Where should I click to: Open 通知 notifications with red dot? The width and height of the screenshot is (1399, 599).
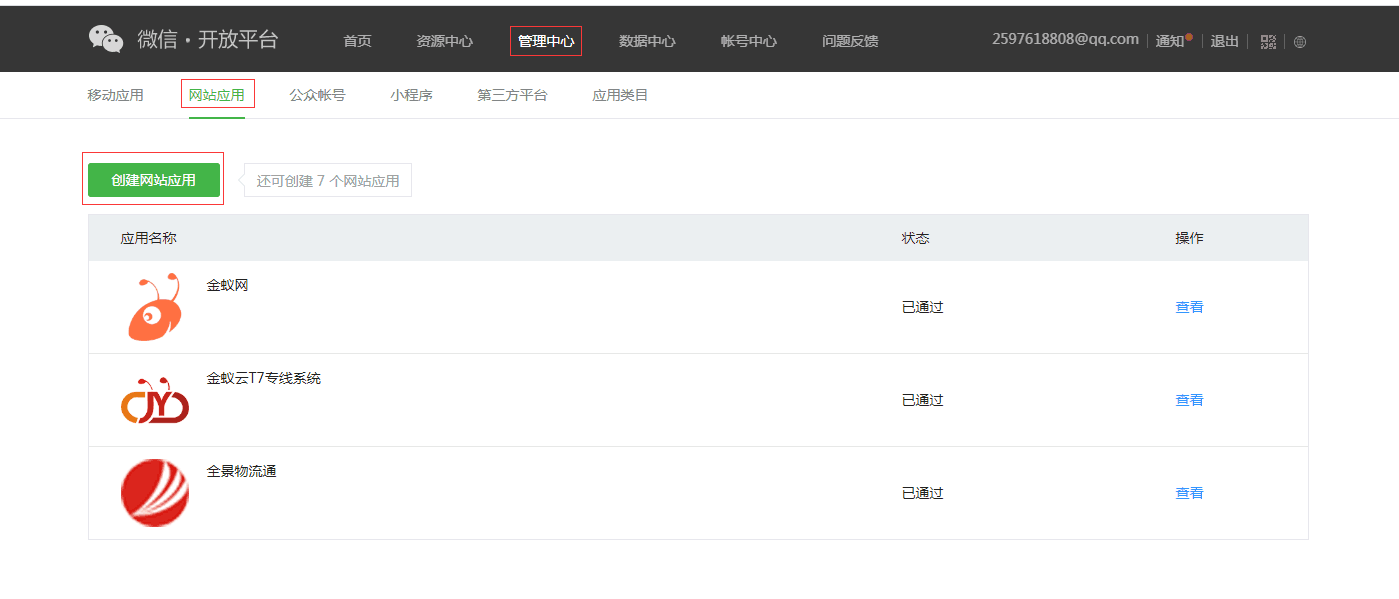point(1172,41)
